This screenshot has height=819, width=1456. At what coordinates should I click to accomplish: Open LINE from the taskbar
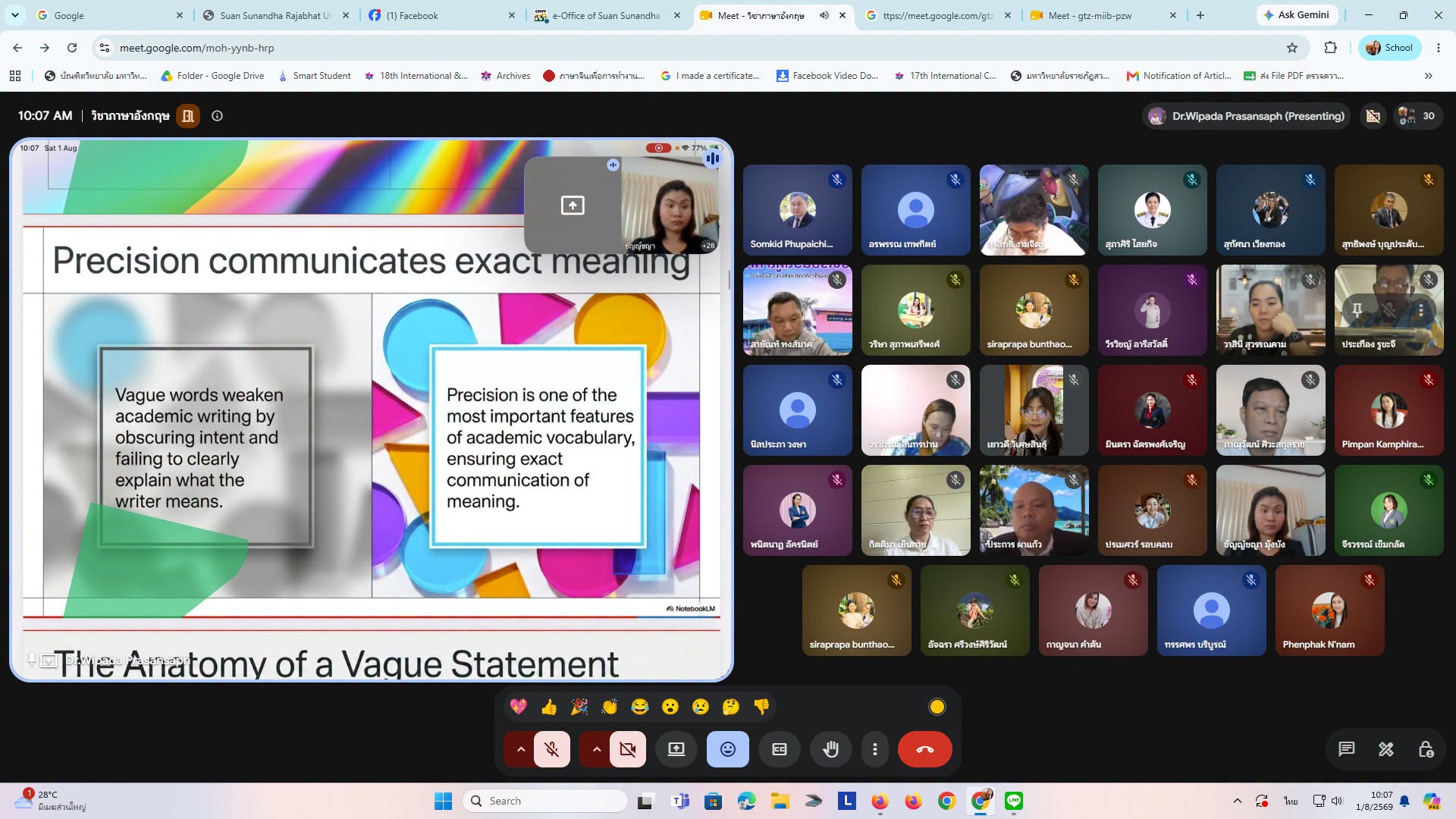(1014, 801)
